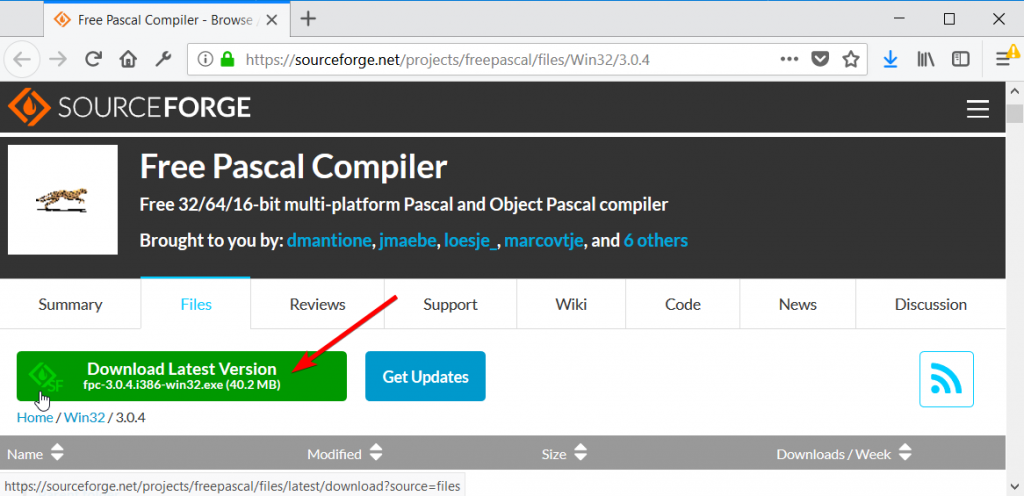
Task: Open developer tools wrench icon
Action: (163, 60)
